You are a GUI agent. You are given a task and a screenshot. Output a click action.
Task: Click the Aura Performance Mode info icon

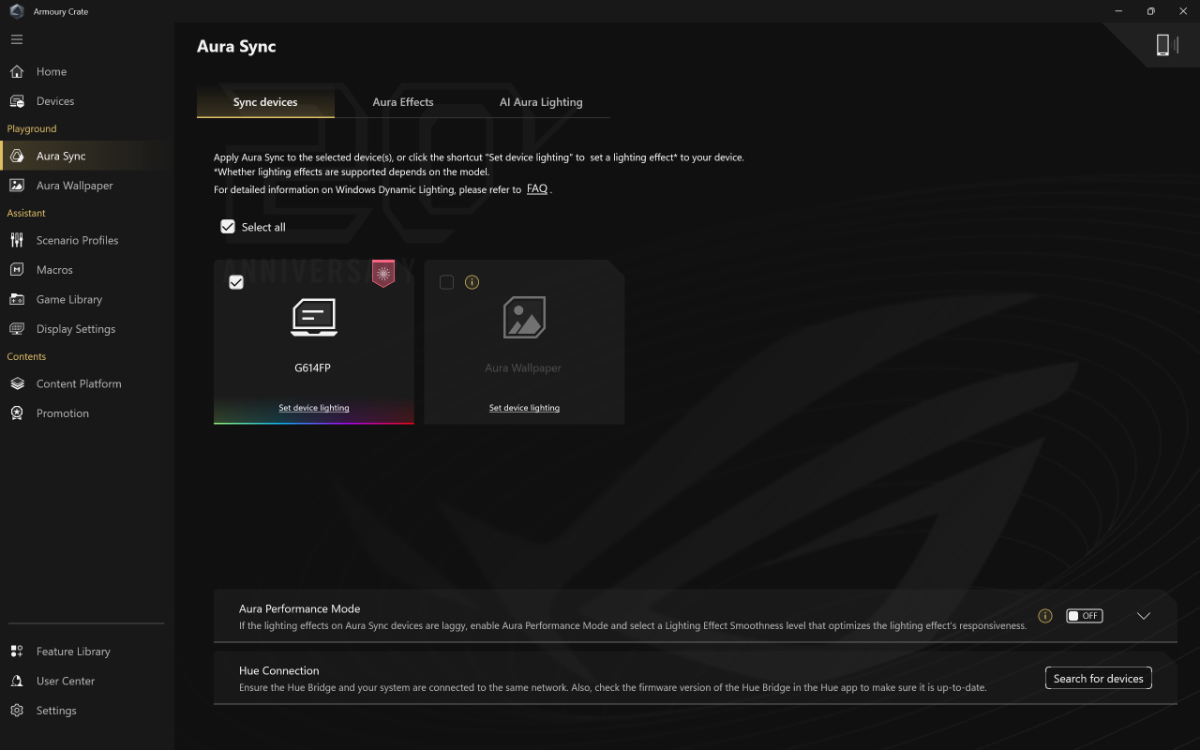1045,616
